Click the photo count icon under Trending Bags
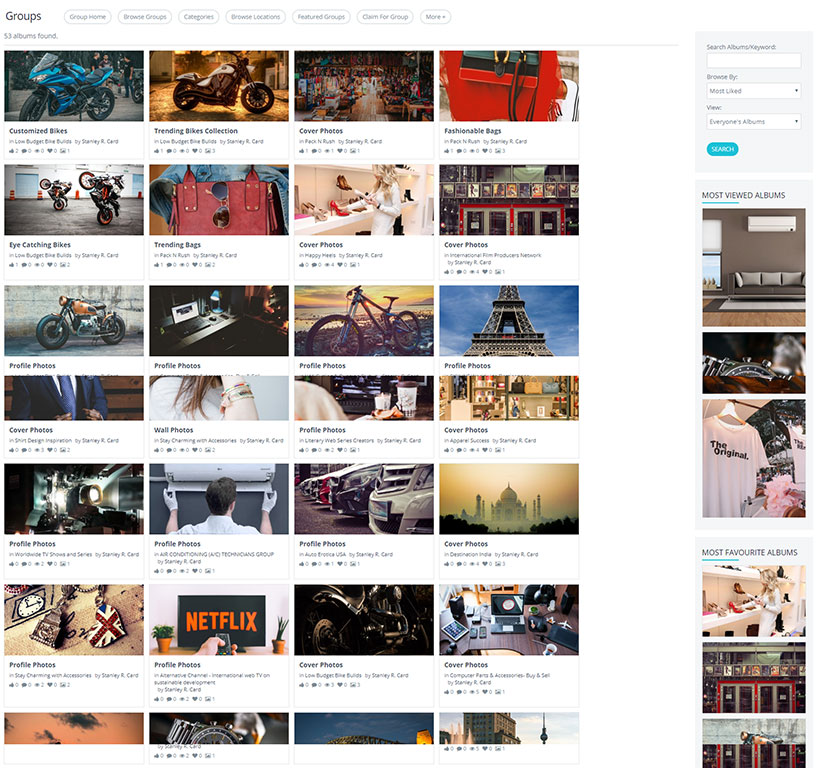The image size is (818, 768). pyautogui.click(x=208, y=265)
